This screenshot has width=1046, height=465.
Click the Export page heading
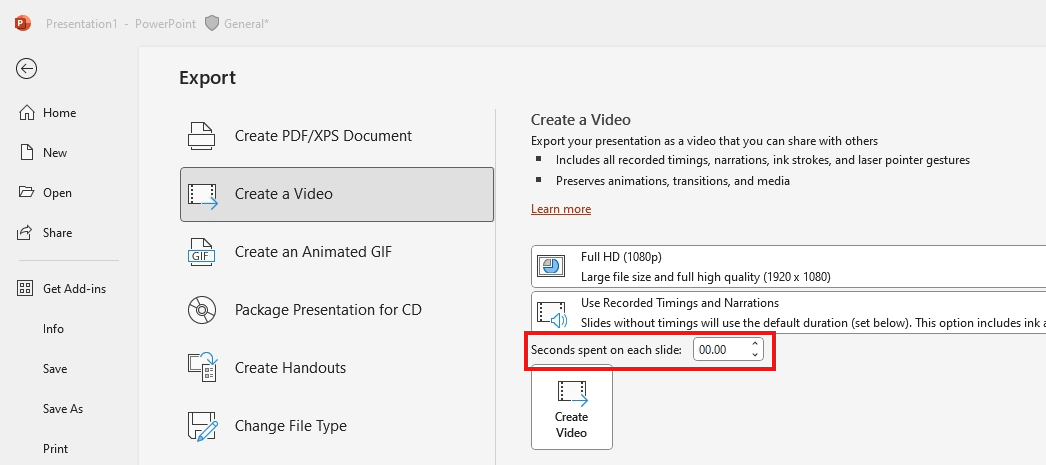click(207, 77)
